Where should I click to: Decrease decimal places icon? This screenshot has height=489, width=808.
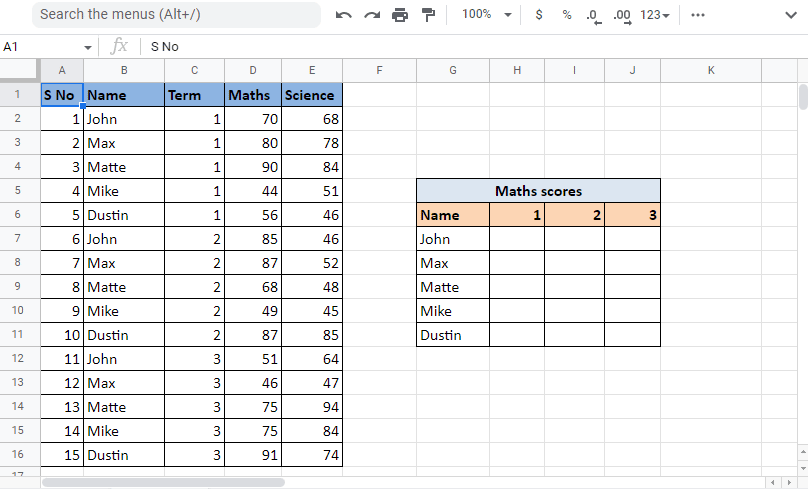[x=593, y=16]
